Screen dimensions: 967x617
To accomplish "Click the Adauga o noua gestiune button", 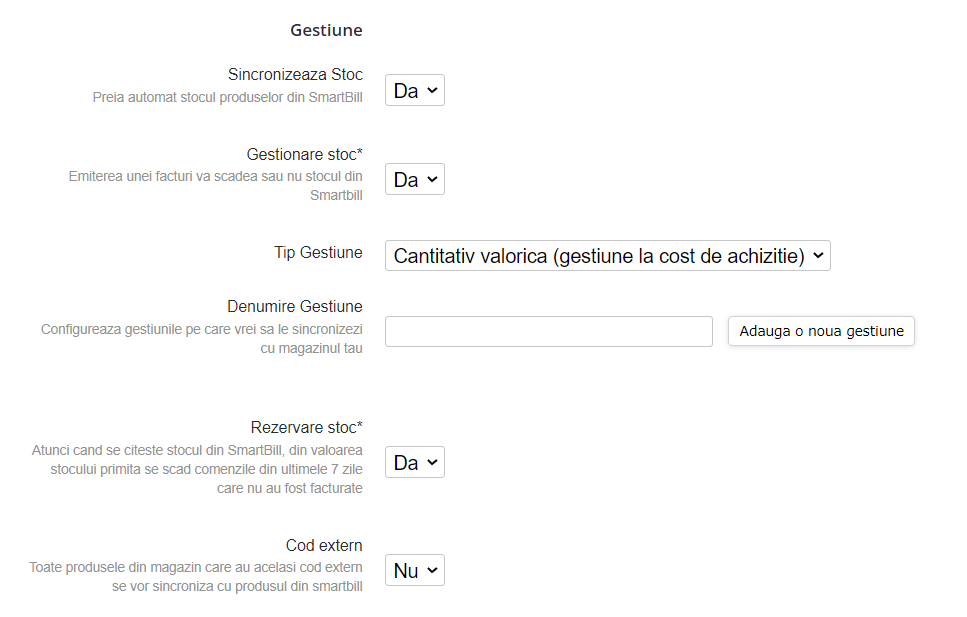I will 820,331.
